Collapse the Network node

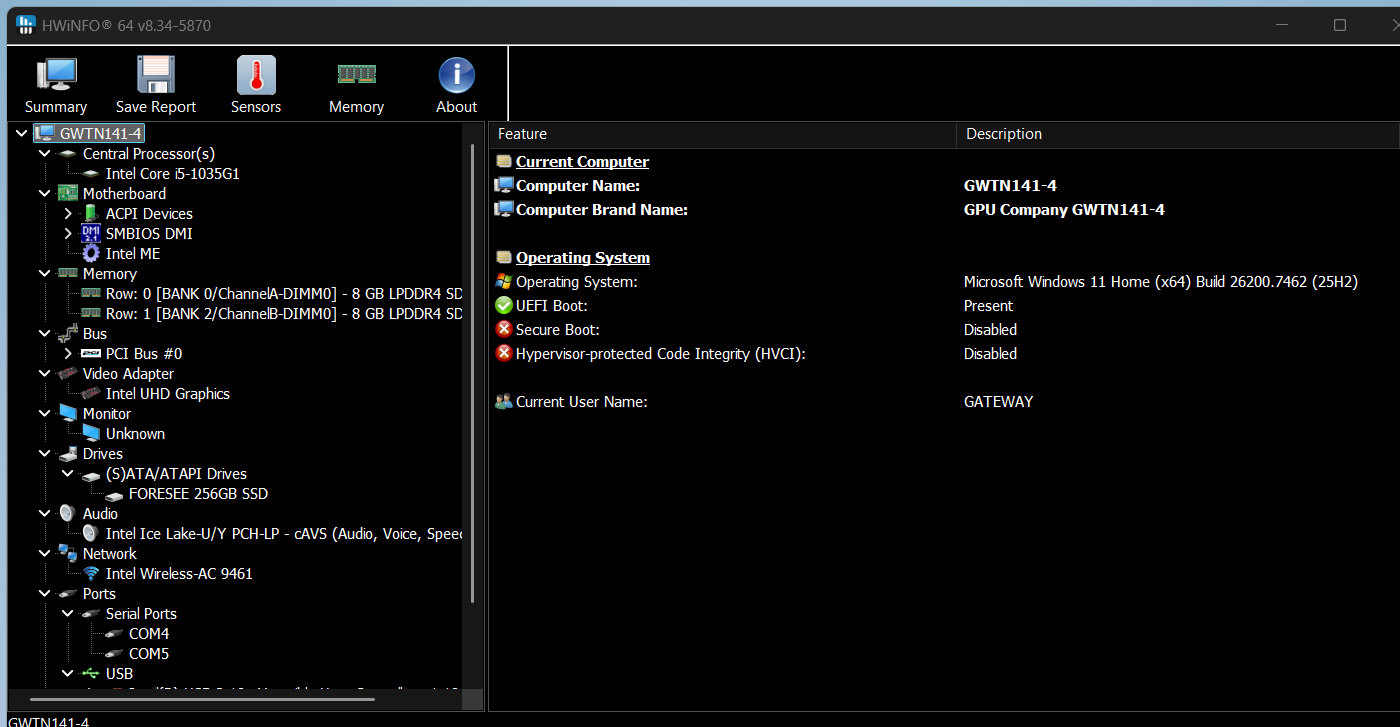coord(45,553)
